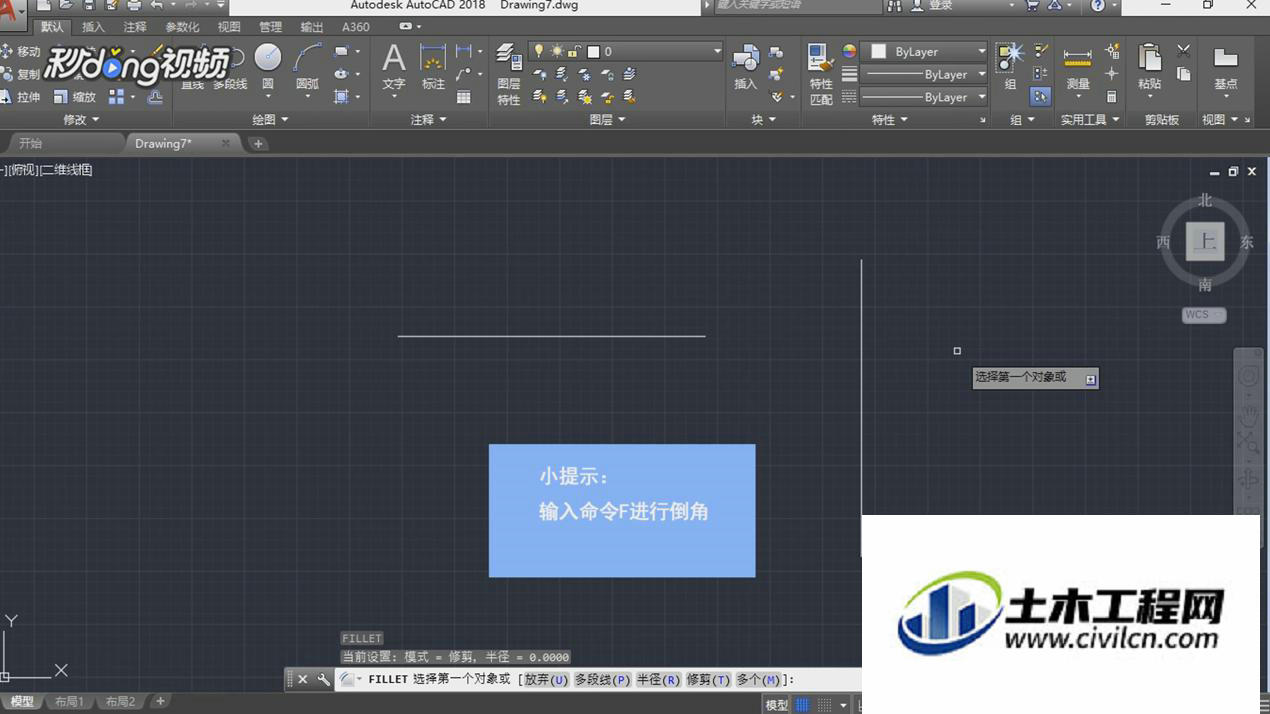Open the Manage (管理) ribbon tab

(270, 27)
